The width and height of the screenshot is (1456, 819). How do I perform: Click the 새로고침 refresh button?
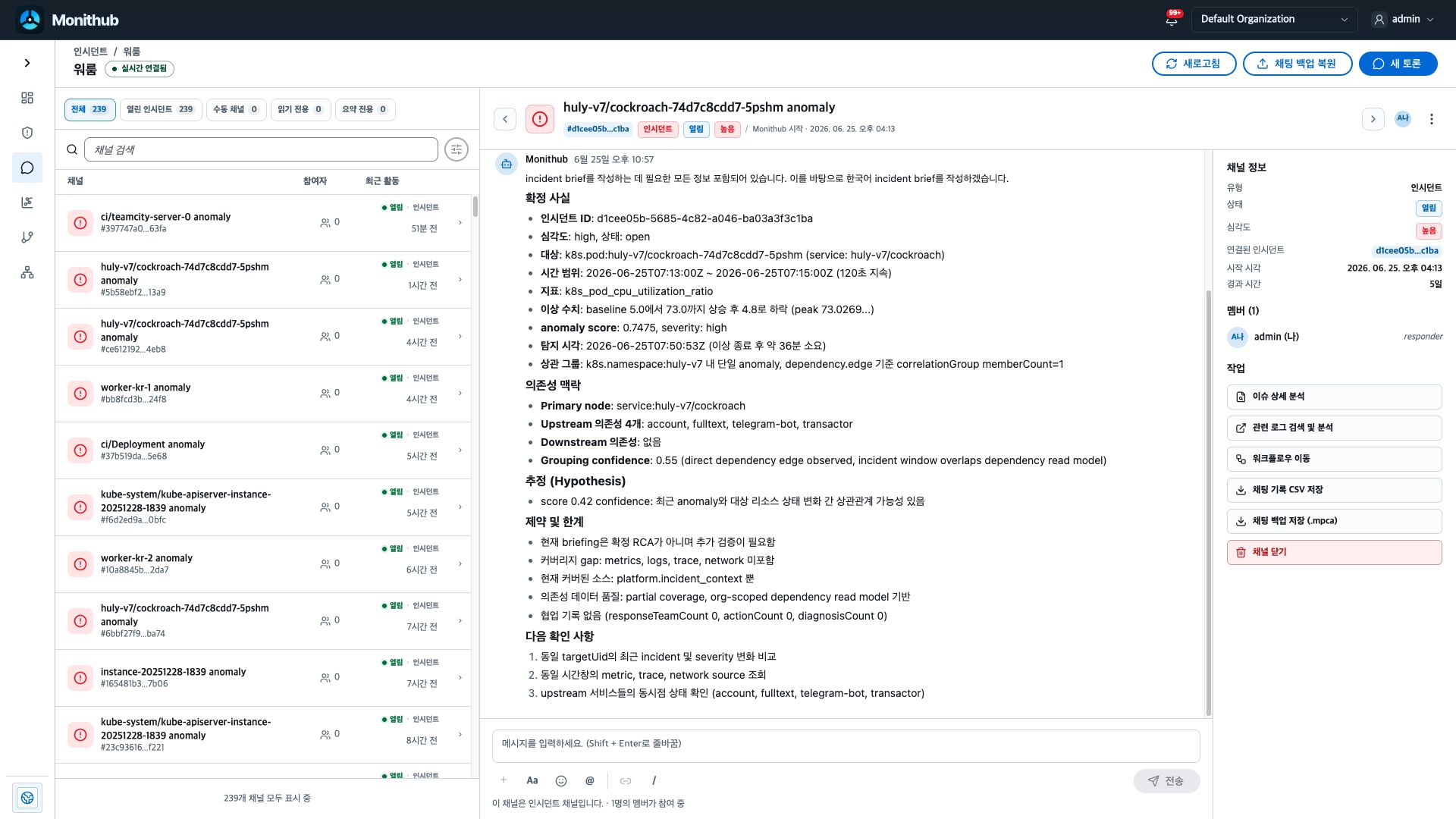(x=1194, y=64)
